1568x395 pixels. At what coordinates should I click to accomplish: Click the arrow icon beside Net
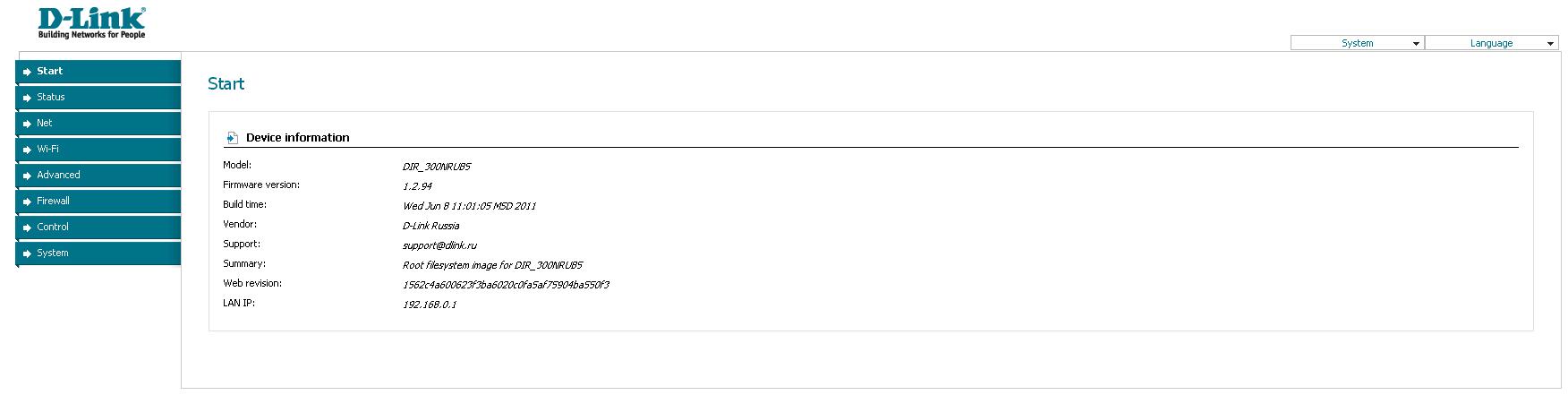pyautogui.click(x=28, y=124)
